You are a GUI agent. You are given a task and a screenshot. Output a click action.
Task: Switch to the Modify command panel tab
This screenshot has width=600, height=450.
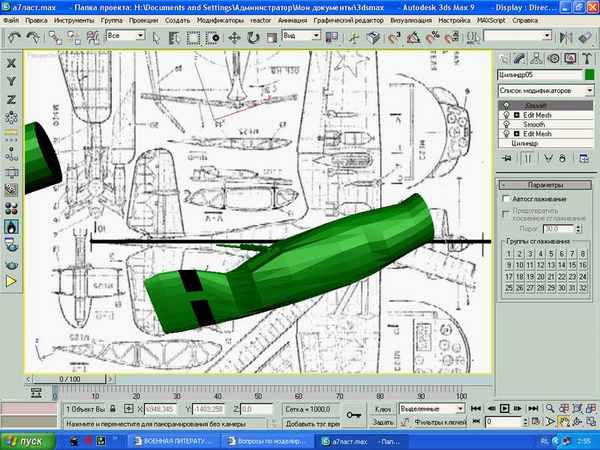520,59
